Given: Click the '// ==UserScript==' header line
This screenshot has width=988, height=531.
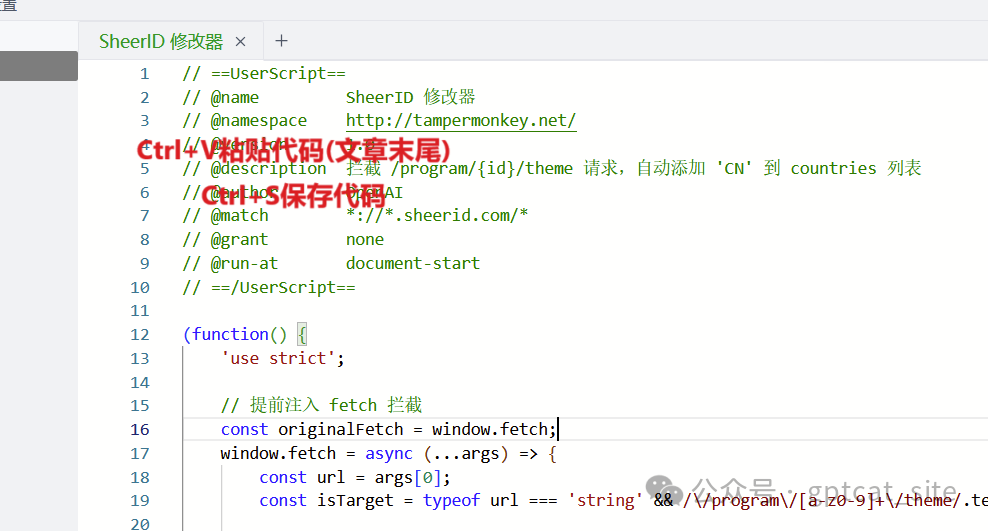Looking at the screenshot, I should click(264, 74).
